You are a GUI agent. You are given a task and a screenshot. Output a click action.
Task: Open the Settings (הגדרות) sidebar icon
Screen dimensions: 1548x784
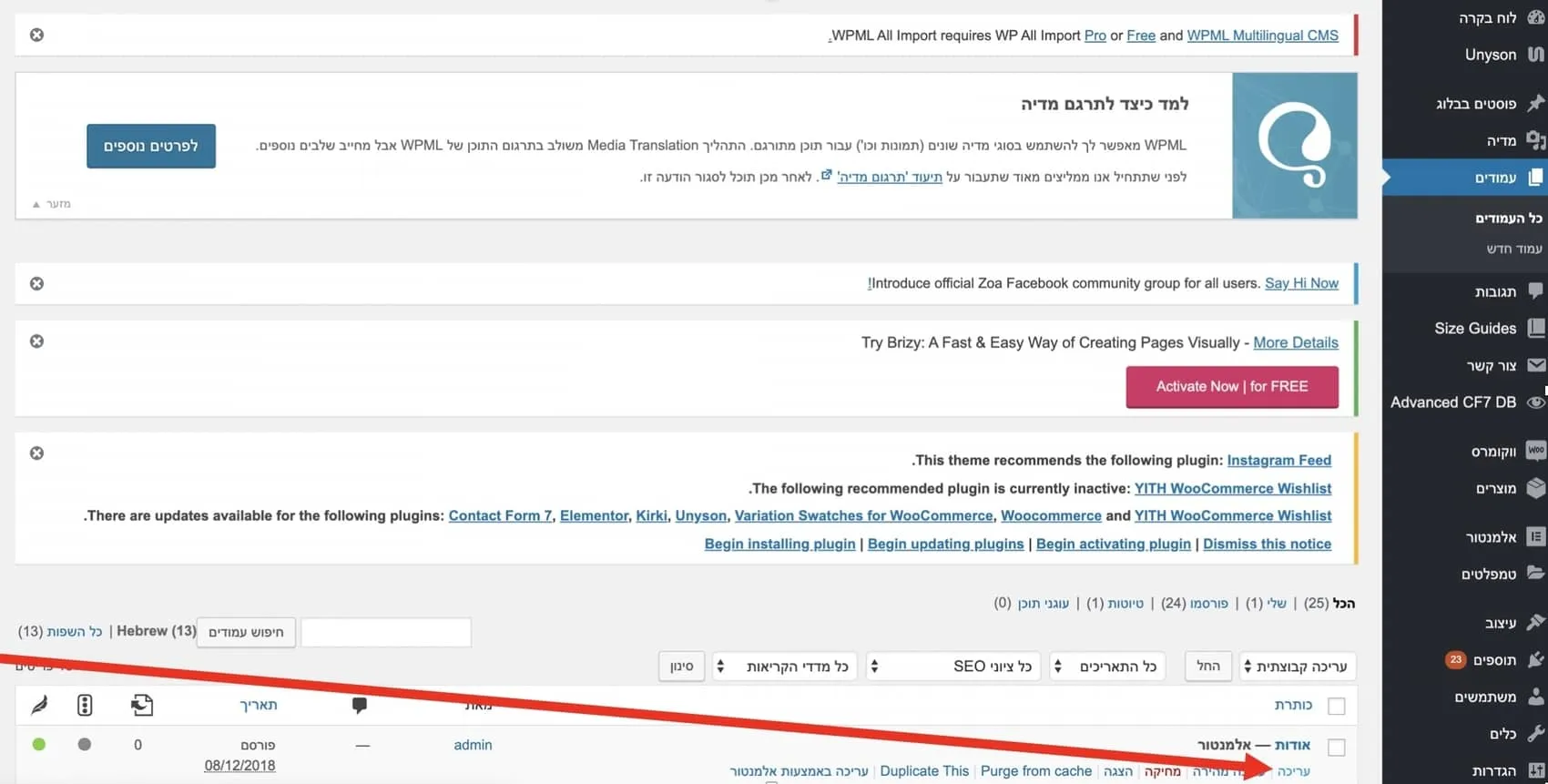tap(1535, 770)
